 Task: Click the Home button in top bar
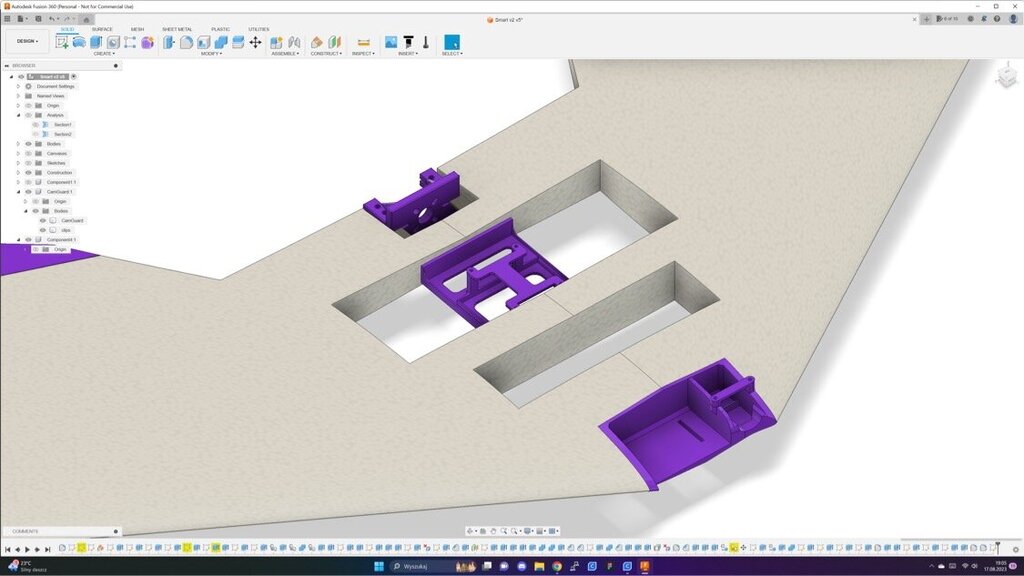coord(86,19)
